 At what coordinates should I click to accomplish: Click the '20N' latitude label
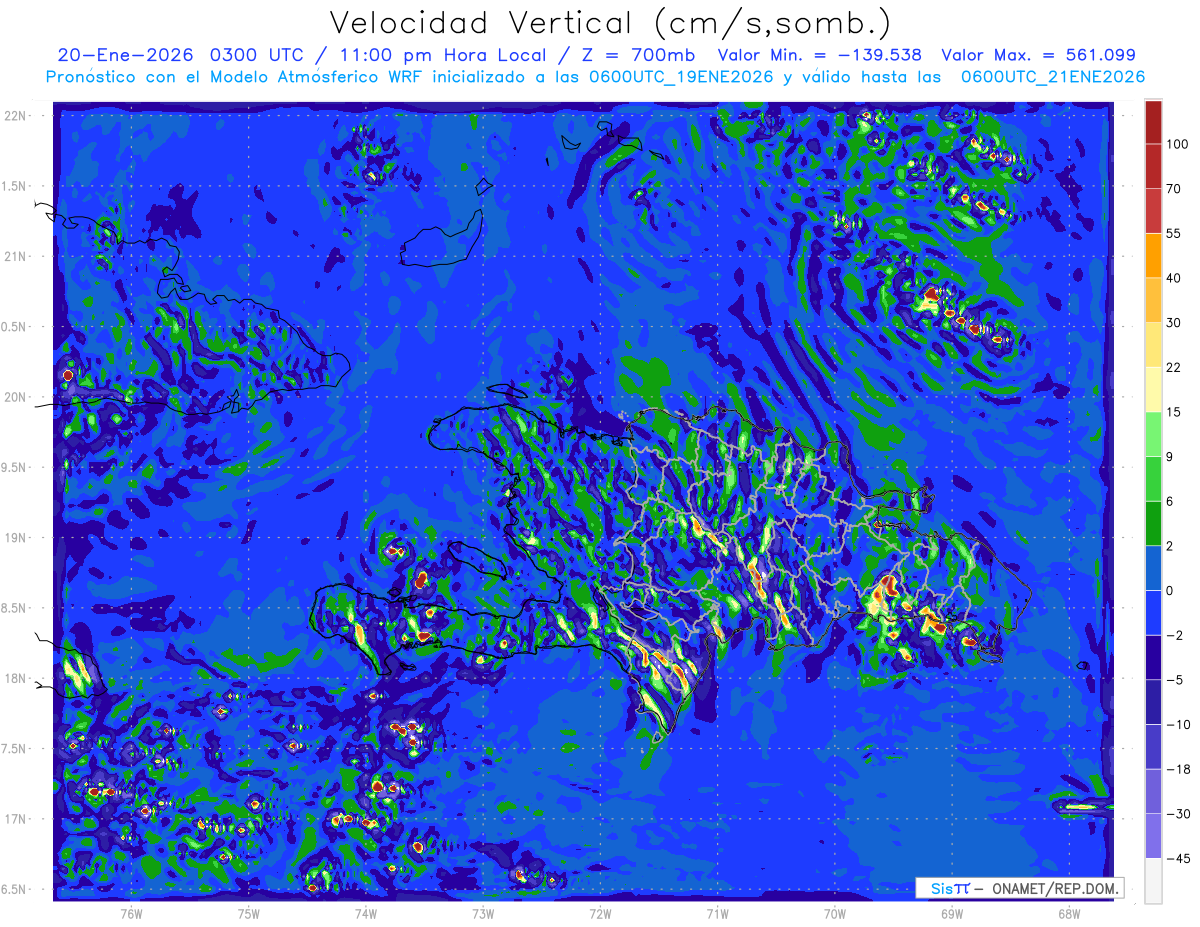(17, 397)
